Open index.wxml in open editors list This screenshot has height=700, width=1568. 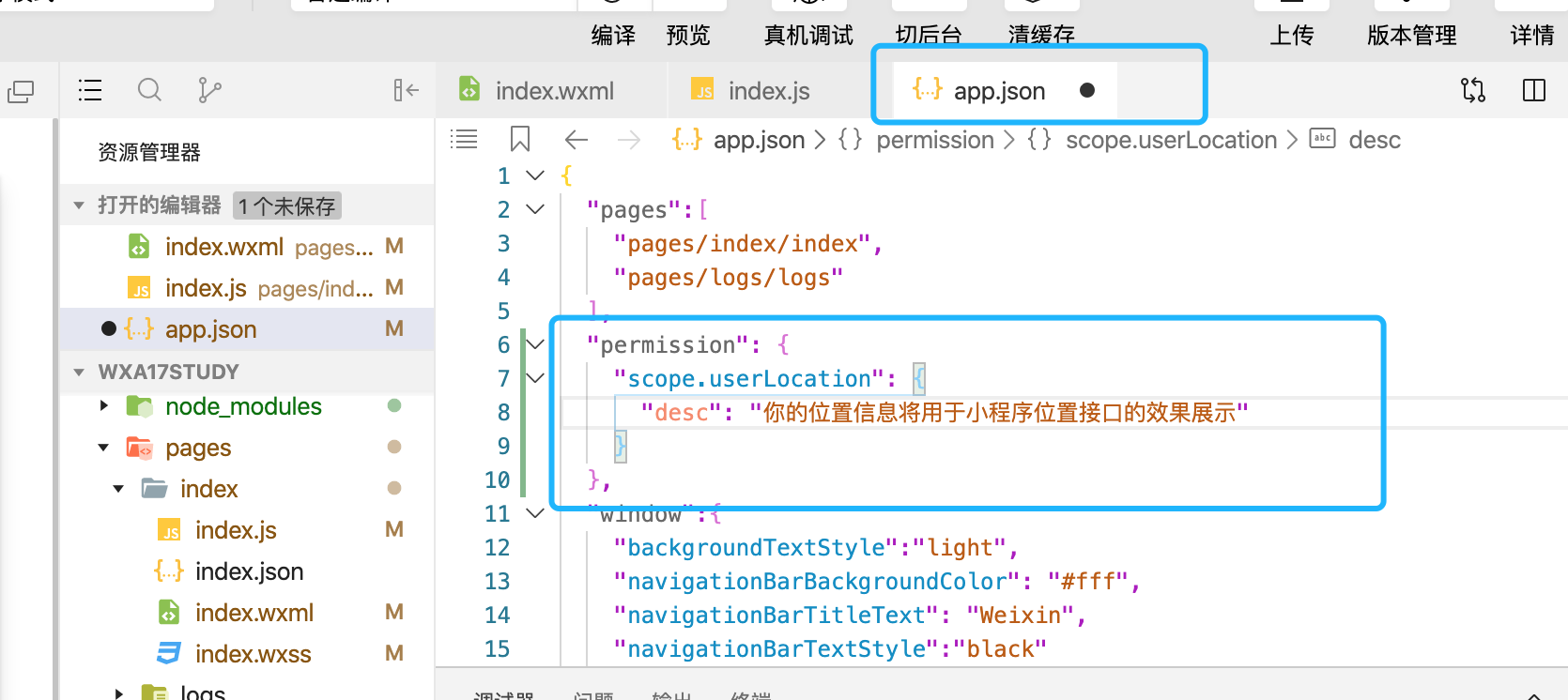(x=246, y=247)
